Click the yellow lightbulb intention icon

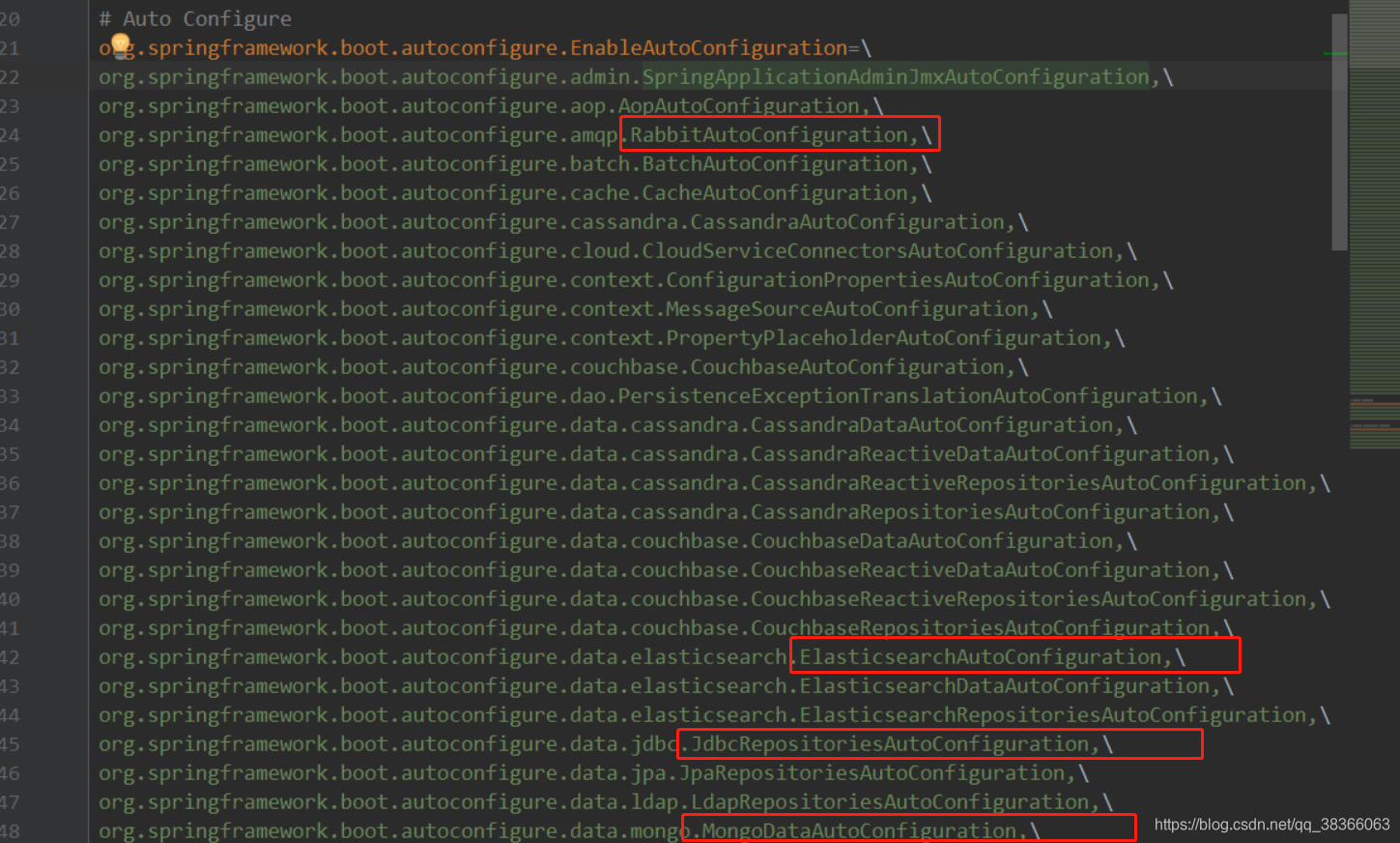[x=121, y=44]
